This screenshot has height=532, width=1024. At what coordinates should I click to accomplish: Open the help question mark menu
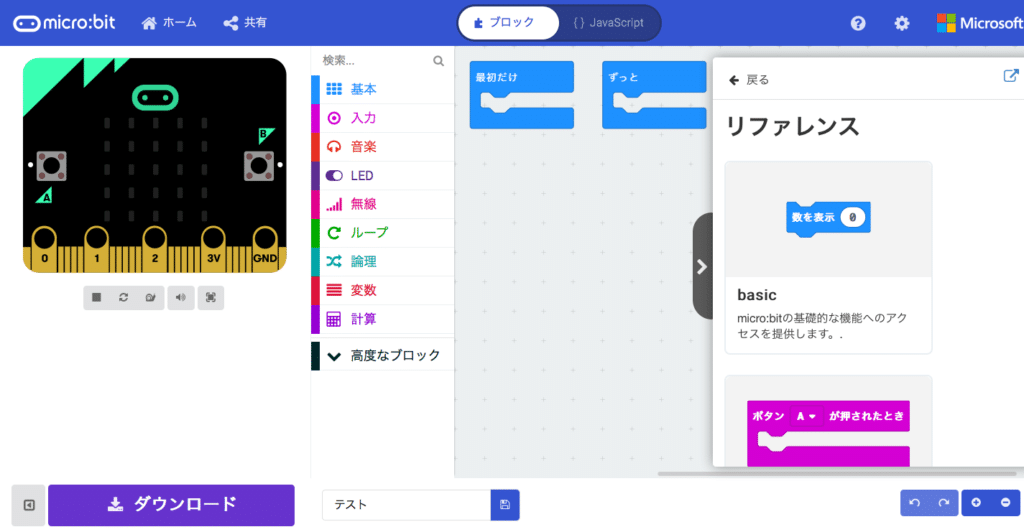point(858,23)
